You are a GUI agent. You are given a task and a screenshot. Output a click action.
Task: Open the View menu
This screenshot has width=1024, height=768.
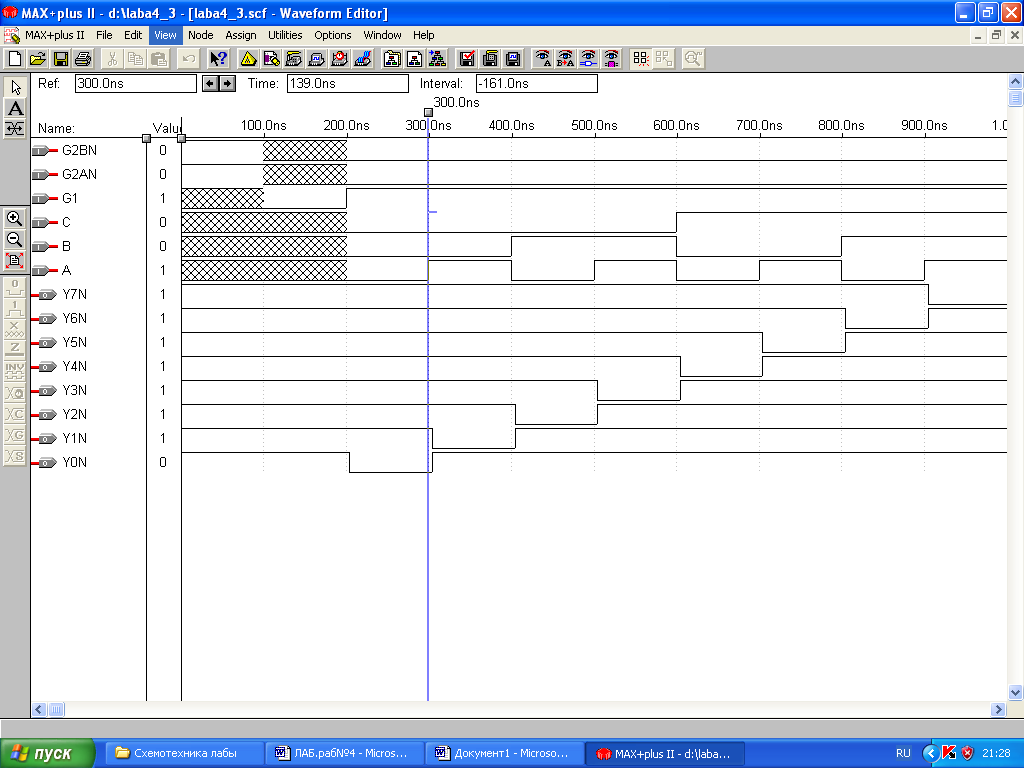pos(165,35)
